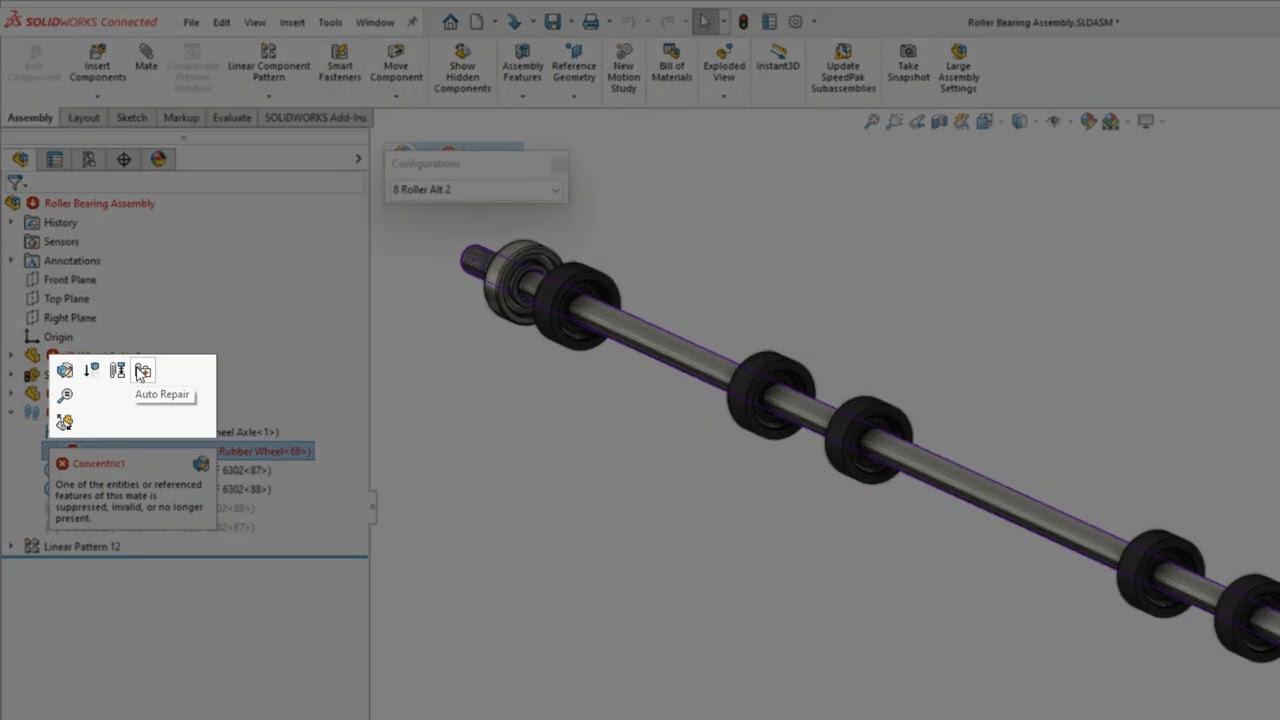Toggle the Section View in heads-up toolbar
The width and height of the screenshot is (1280, 720).
[938, 121]
